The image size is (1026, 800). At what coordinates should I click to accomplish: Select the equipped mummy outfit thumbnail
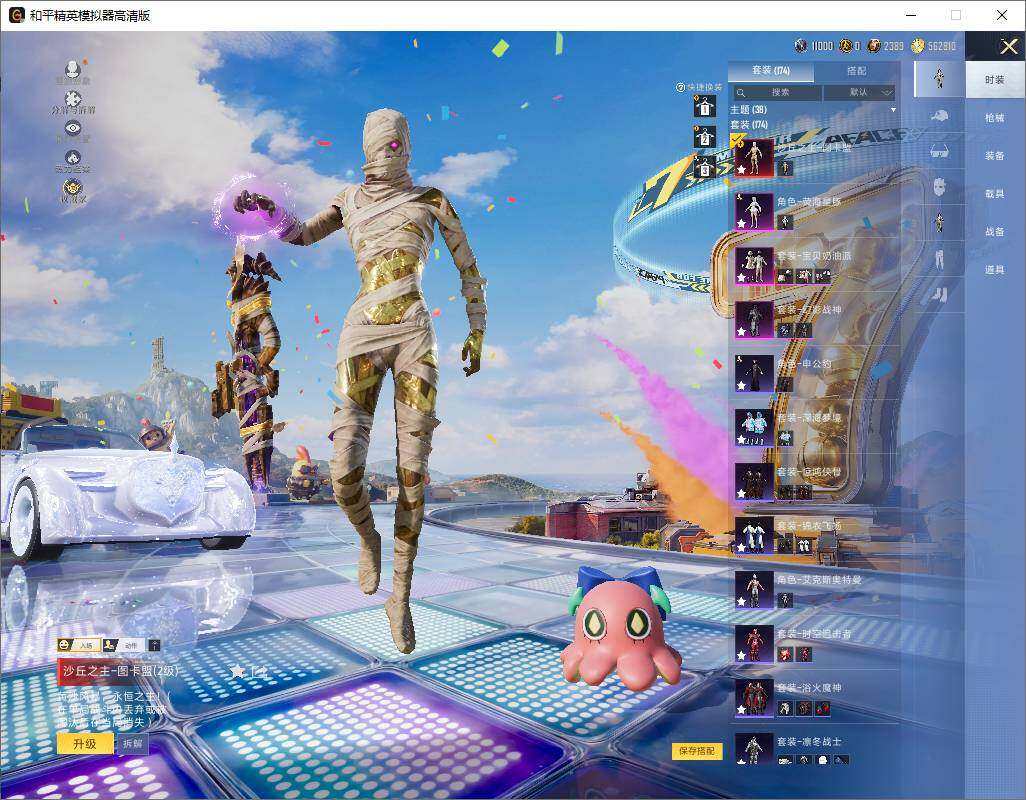click(x=754, y=158)
